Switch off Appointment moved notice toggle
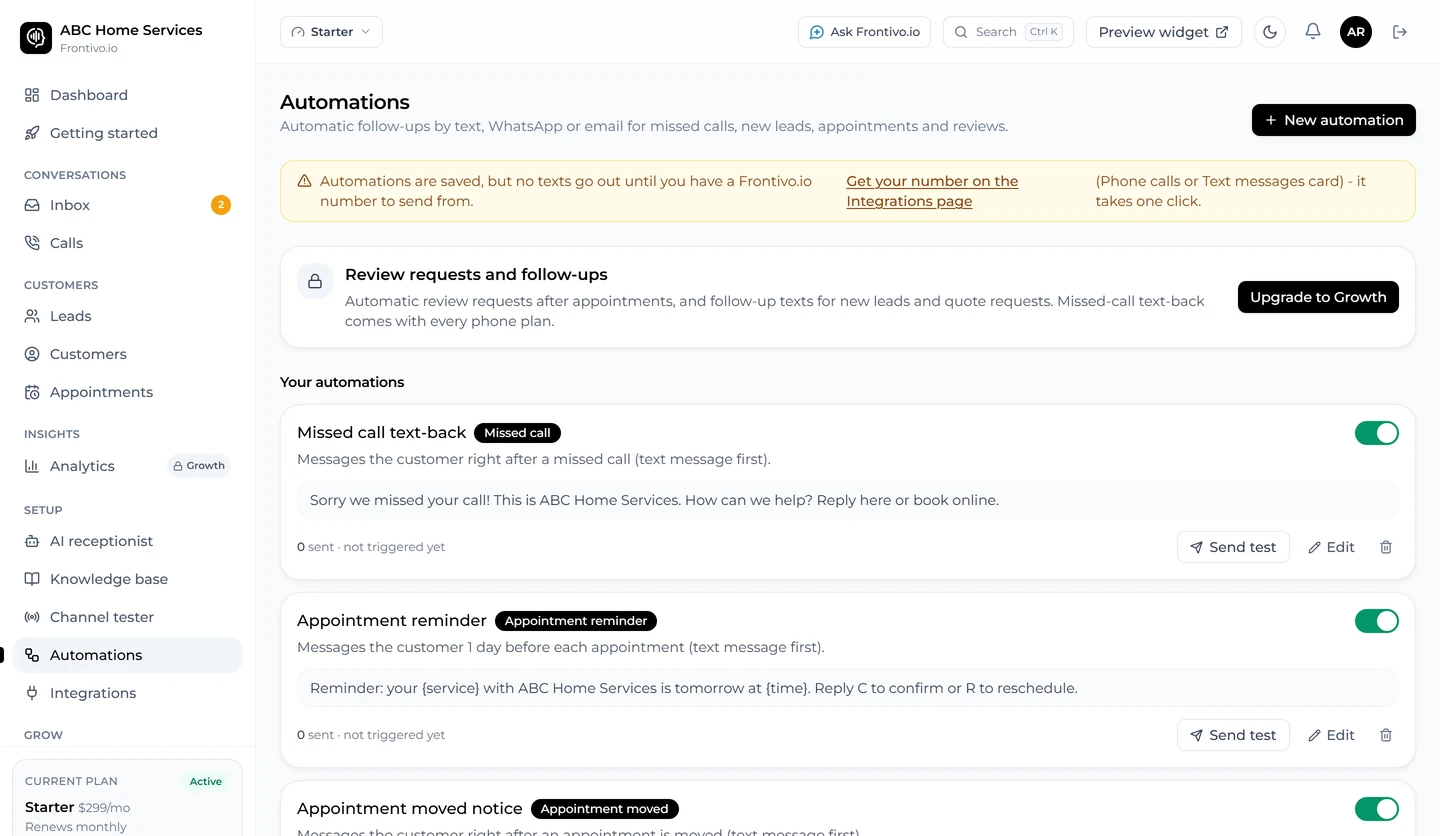Screen dimensions: 1440x836 1377,809
